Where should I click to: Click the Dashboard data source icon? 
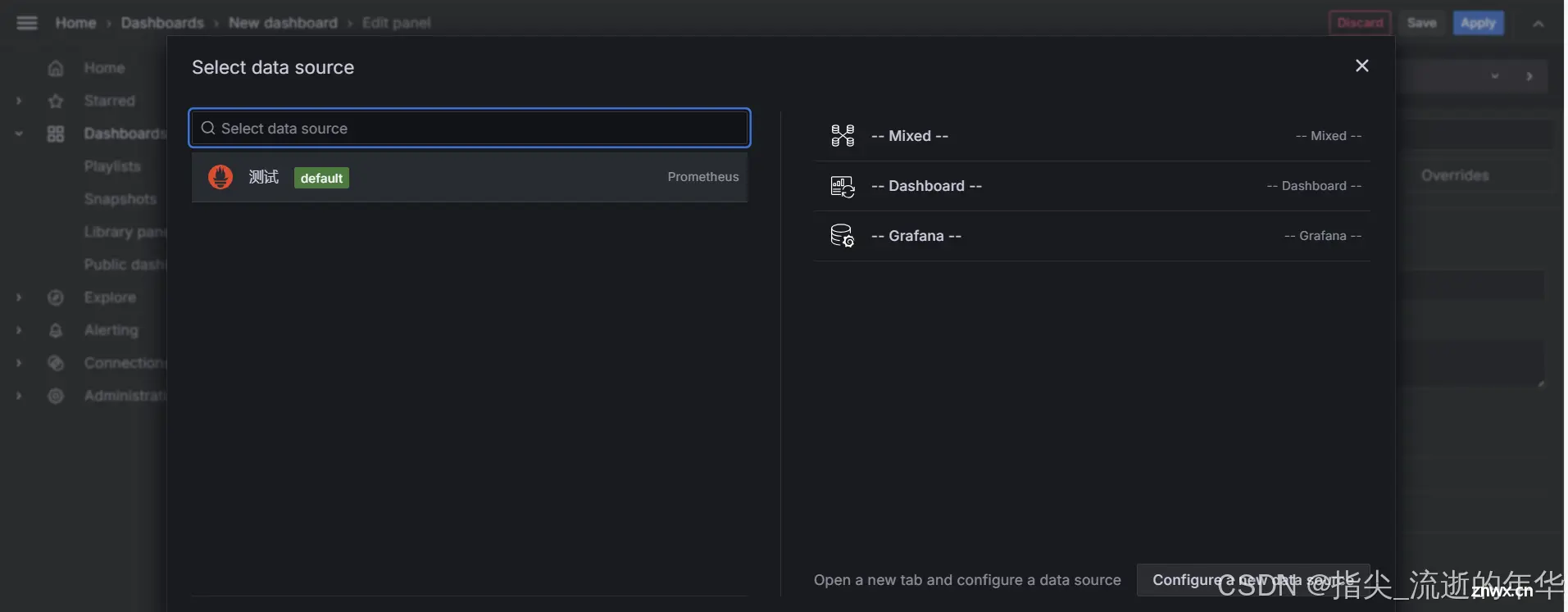[843, 187]
